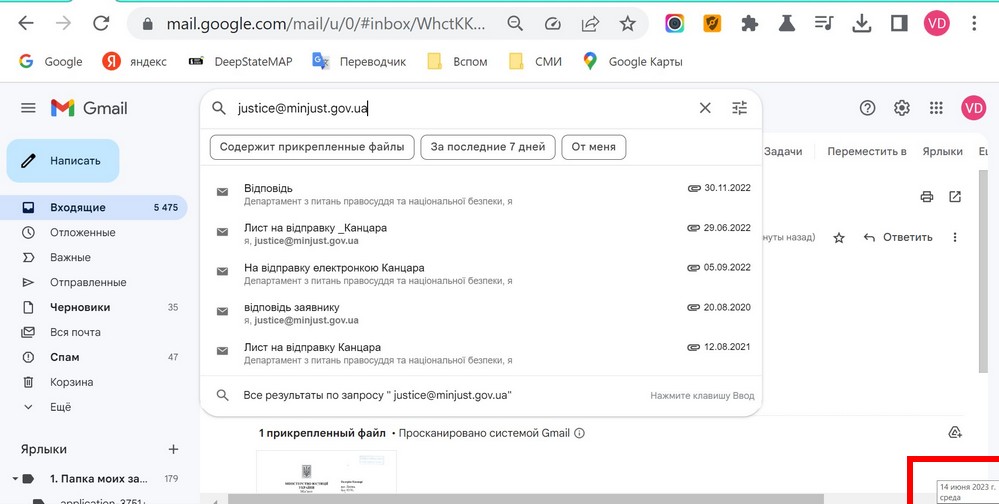Toggle the browser side panel icon
The width and height of the screenshot is (999, 504).
899,24
